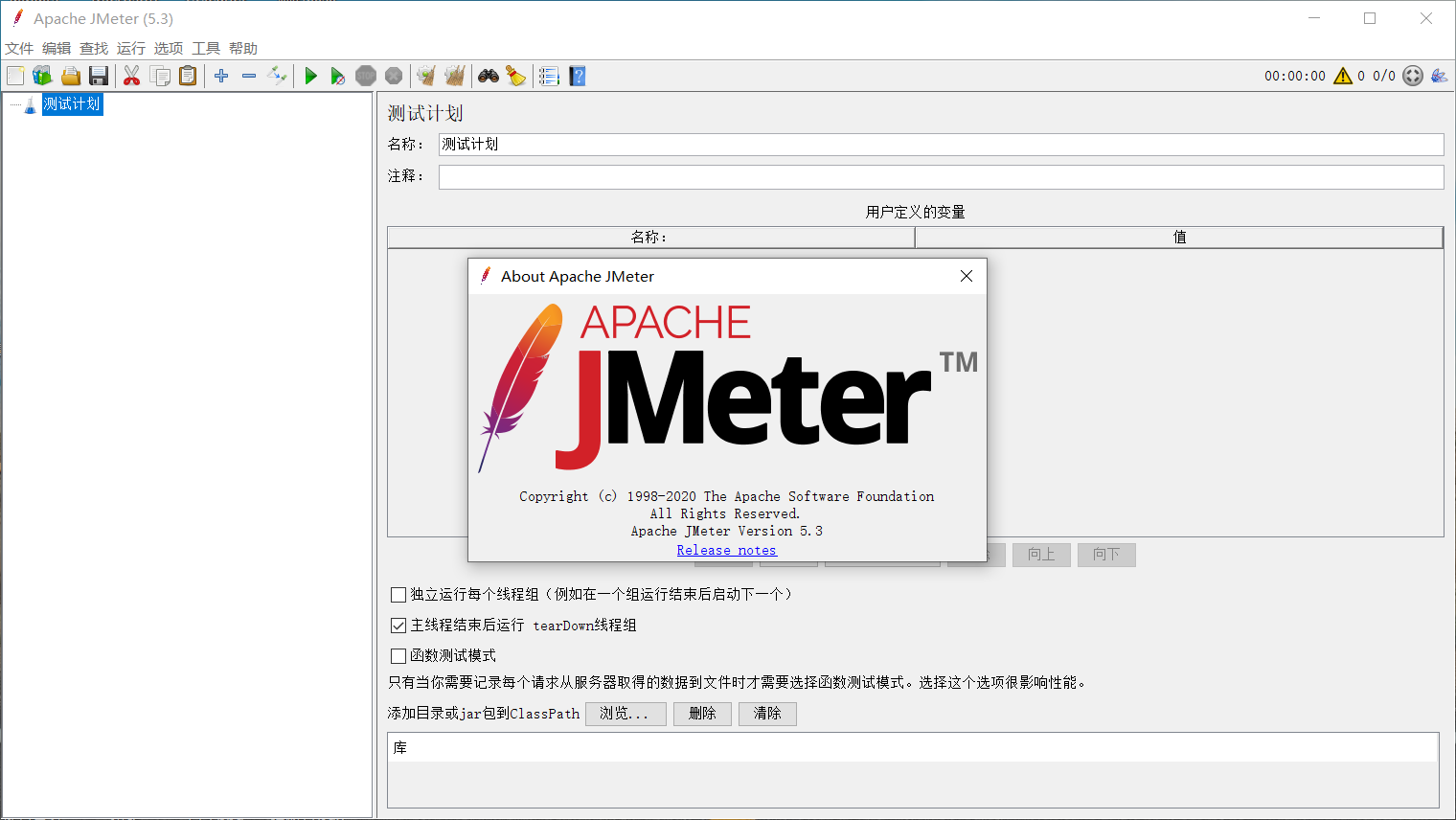Start test with no pauses icon
The width and height of the screenshot is (1456, 820).
coord(338,76)
